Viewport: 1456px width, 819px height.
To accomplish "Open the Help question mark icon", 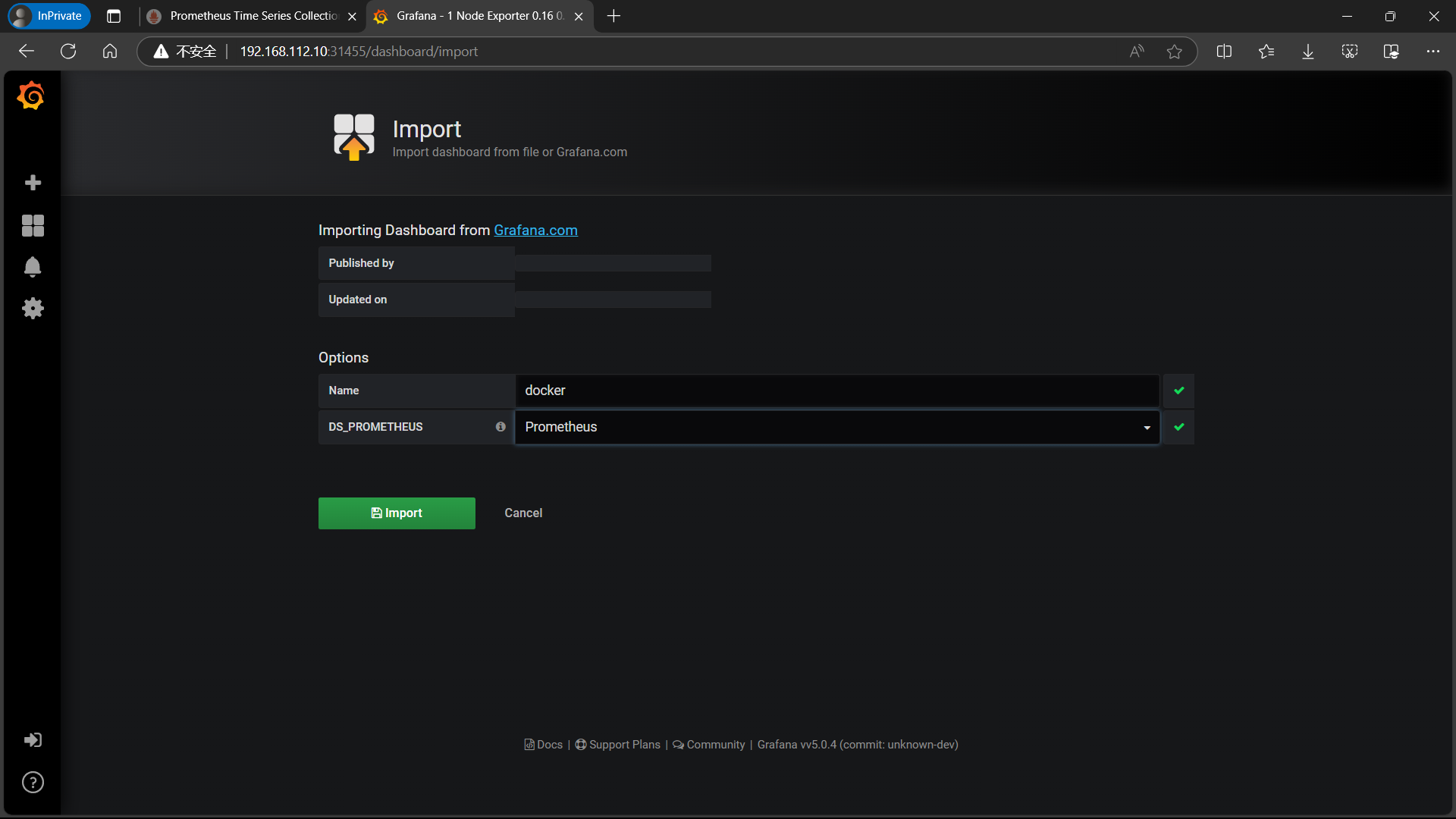I will coord(33,783).
